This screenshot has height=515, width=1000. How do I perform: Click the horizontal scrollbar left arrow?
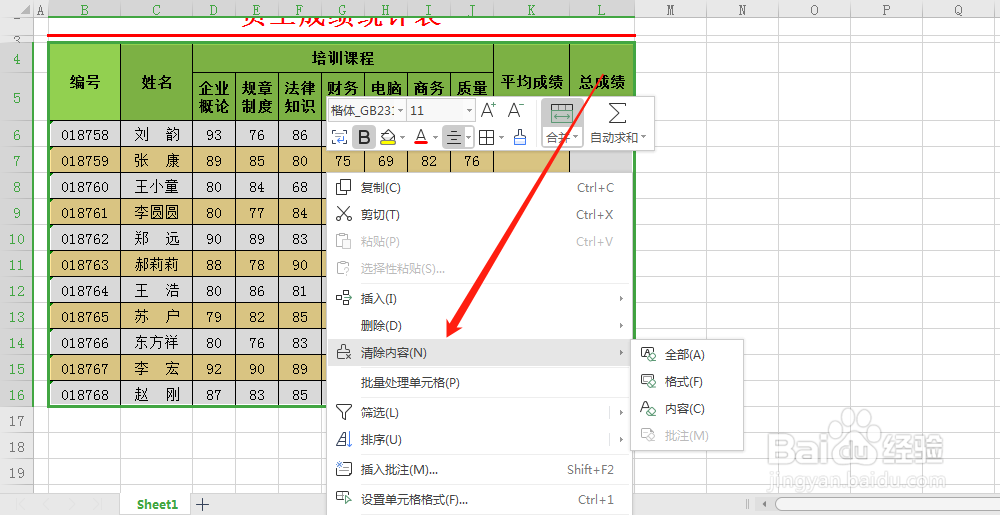(x=763, y=504)
